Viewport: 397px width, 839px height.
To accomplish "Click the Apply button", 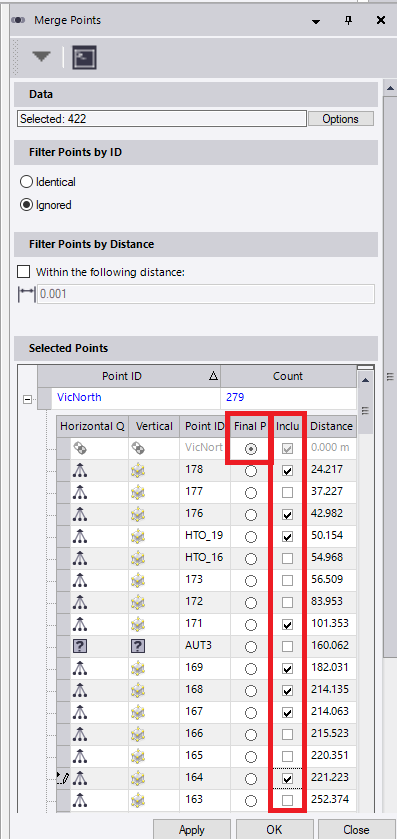I will pos(192,829).
